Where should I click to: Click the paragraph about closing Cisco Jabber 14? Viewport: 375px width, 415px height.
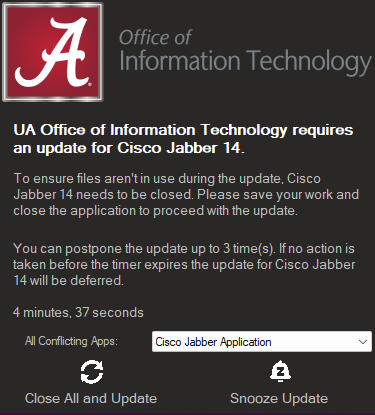186,195
